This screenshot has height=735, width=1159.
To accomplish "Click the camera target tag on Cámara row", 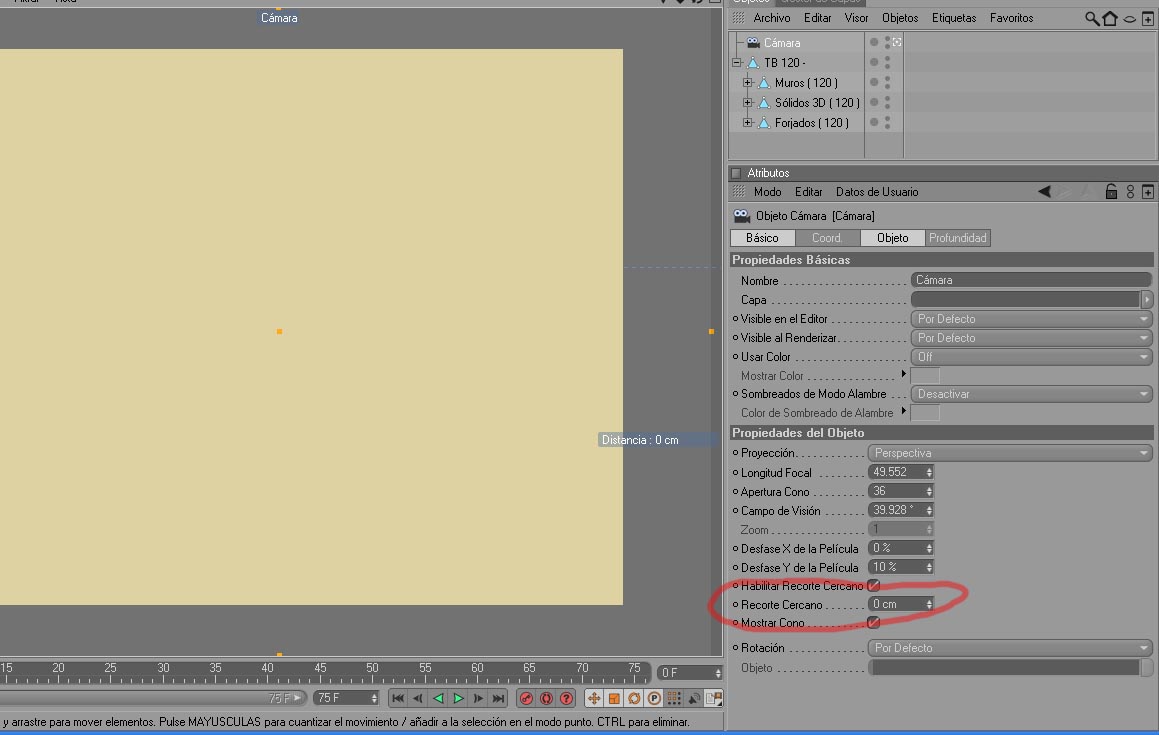I will [897, 43].
